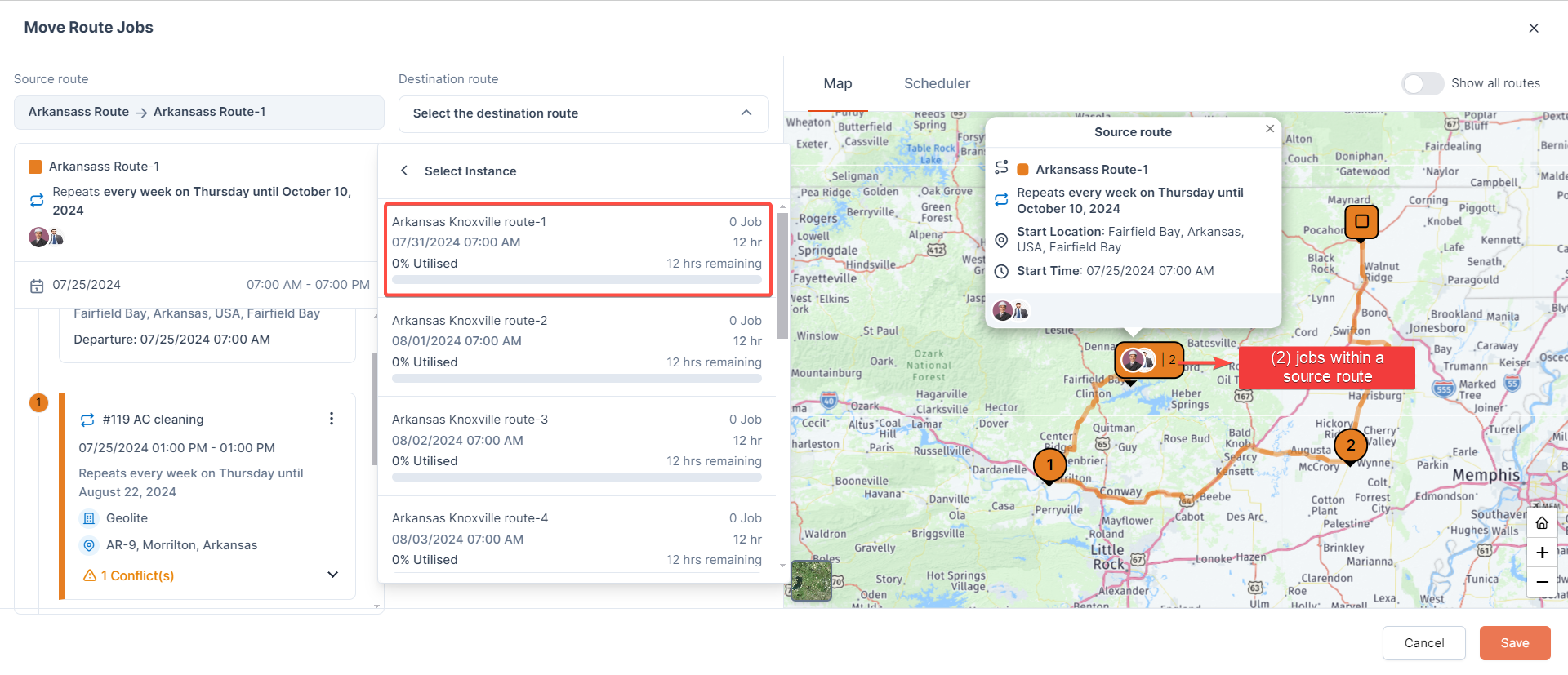Viewport: 1568px width, 675px height.
Task: Zoom in on the map
Action: pos(1542,553)
